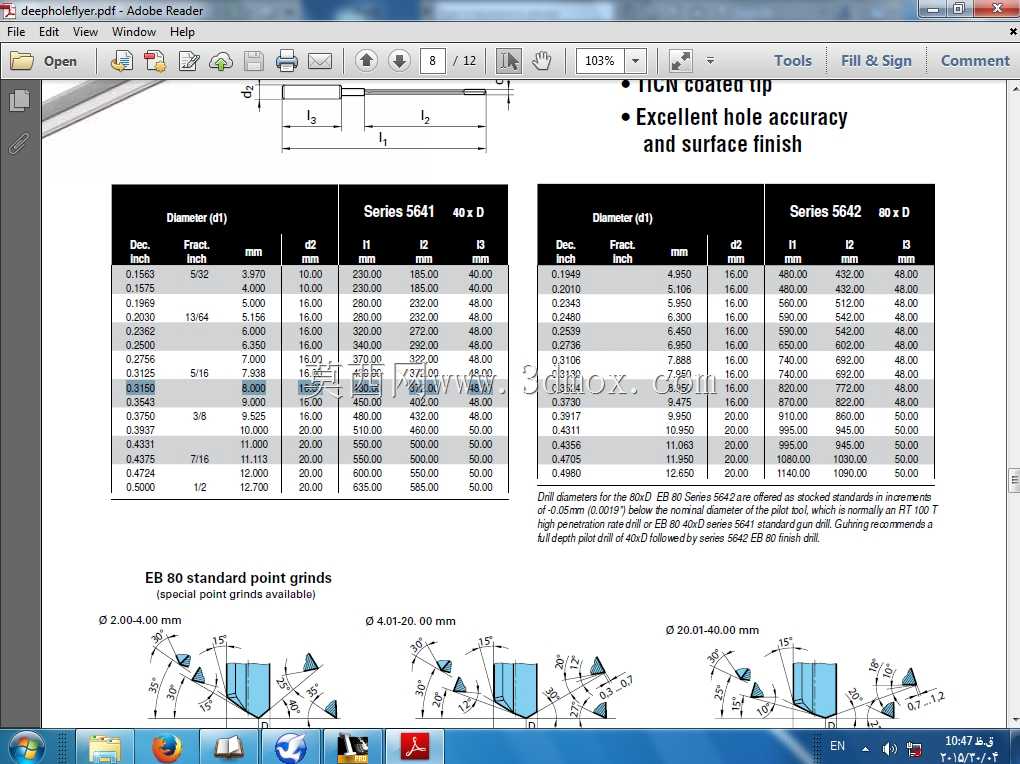This screenshot has height=764, width=1020.
Task: Click the close document X below window controls
Action: pyautogui.click(x=1013, y=31)
